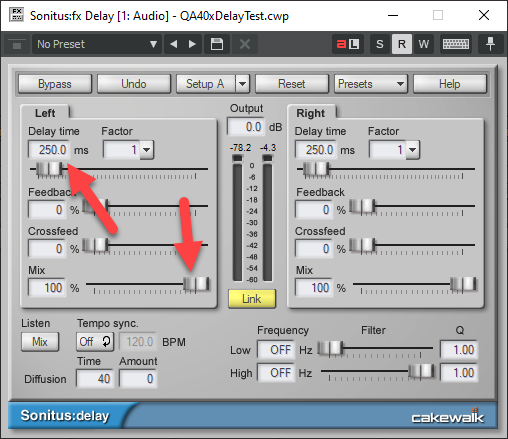Open the No Preset dropdown list

coord(97,44)
